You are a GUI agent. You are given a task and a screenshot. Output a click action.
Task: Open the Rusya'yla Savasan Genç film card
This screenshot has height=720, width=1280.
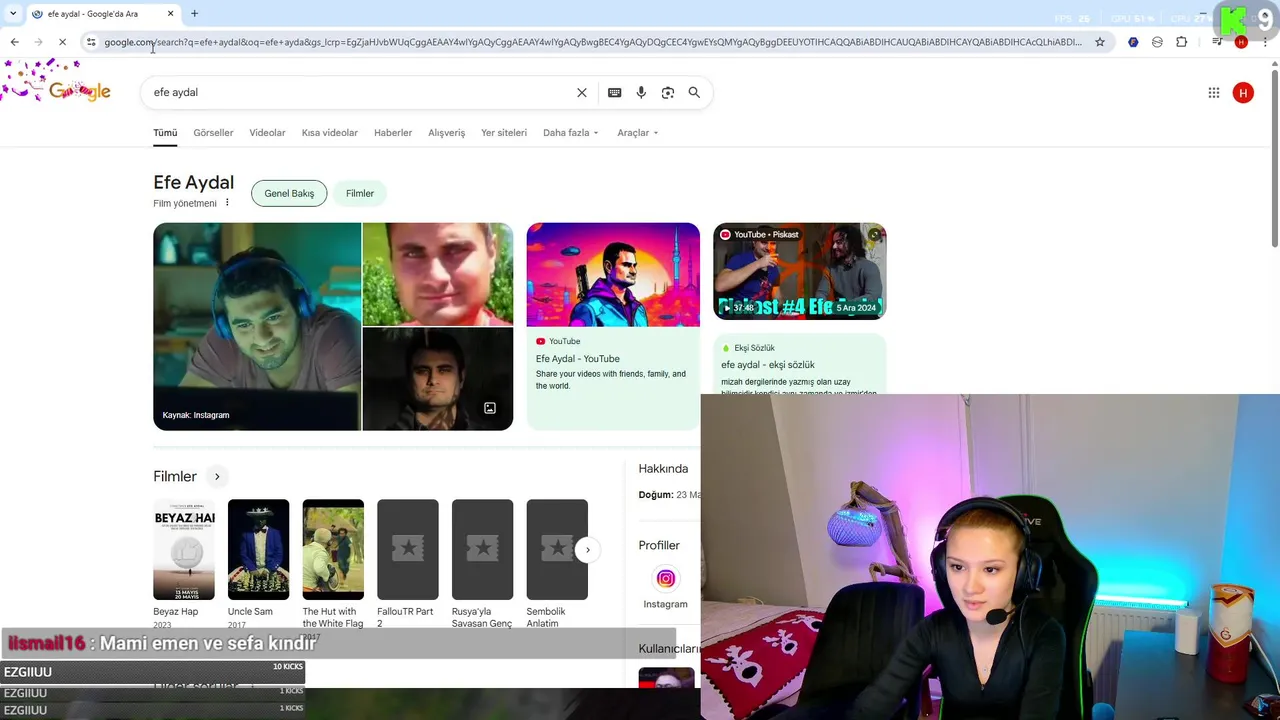tap(482, 549)
